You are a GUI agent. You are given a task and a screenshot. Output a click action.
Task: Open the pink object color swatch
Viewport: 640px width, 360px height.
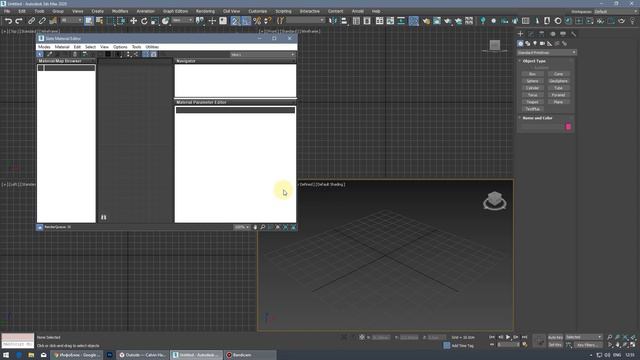[568, 127]
